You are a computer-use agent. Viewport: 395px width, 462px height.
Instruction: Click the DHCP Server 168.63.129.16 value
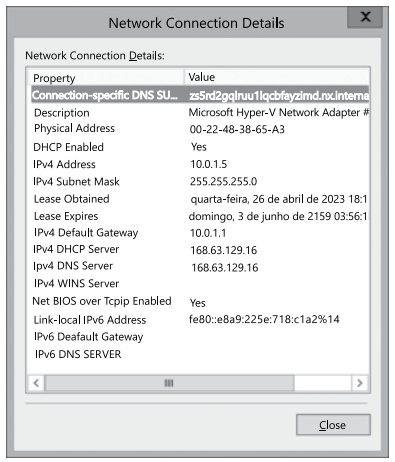[x=224, y=250]
